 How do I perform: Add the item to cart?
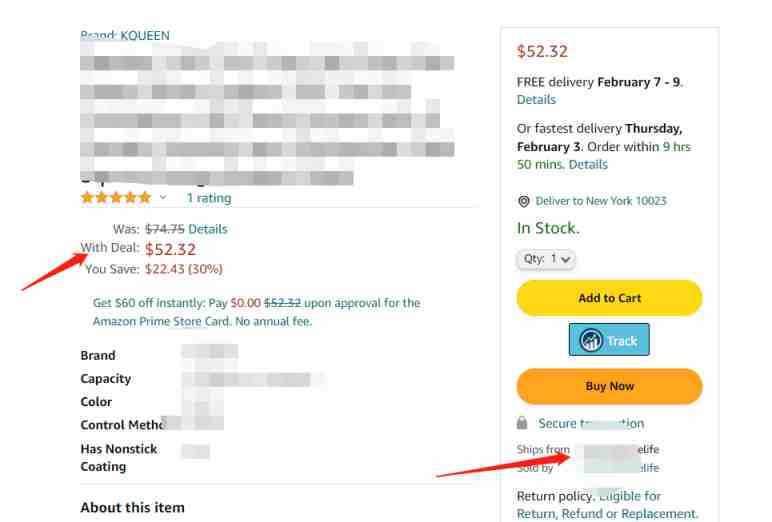(x=609, y=298)
